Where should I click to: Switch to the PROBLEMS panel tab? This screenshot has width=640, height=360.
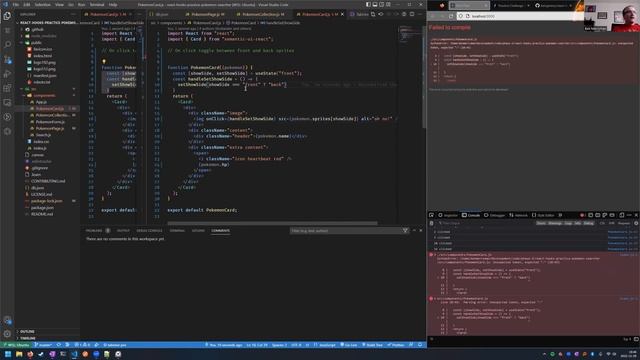(x=94, y=231)
